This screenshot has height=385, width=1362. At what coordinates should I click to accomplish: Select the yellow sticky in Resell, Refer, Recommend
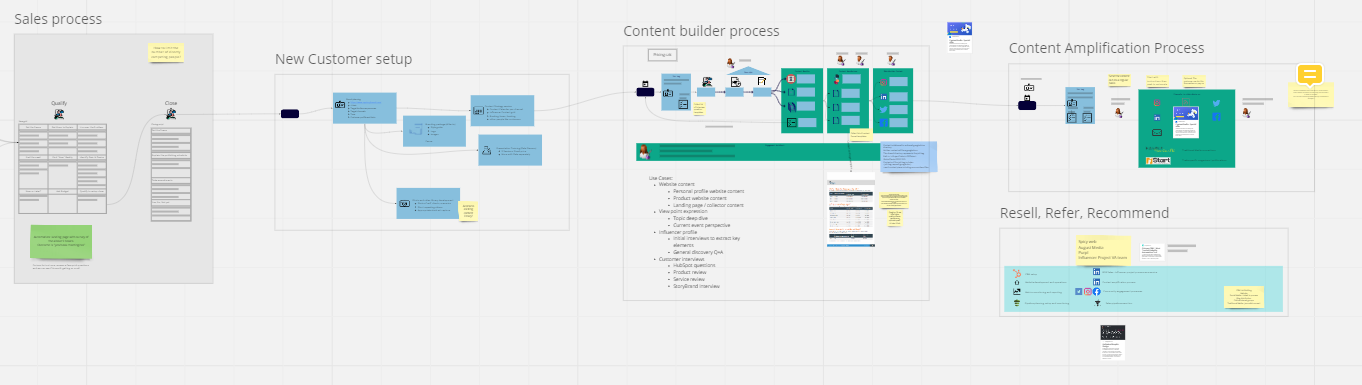click(1103, 250)
